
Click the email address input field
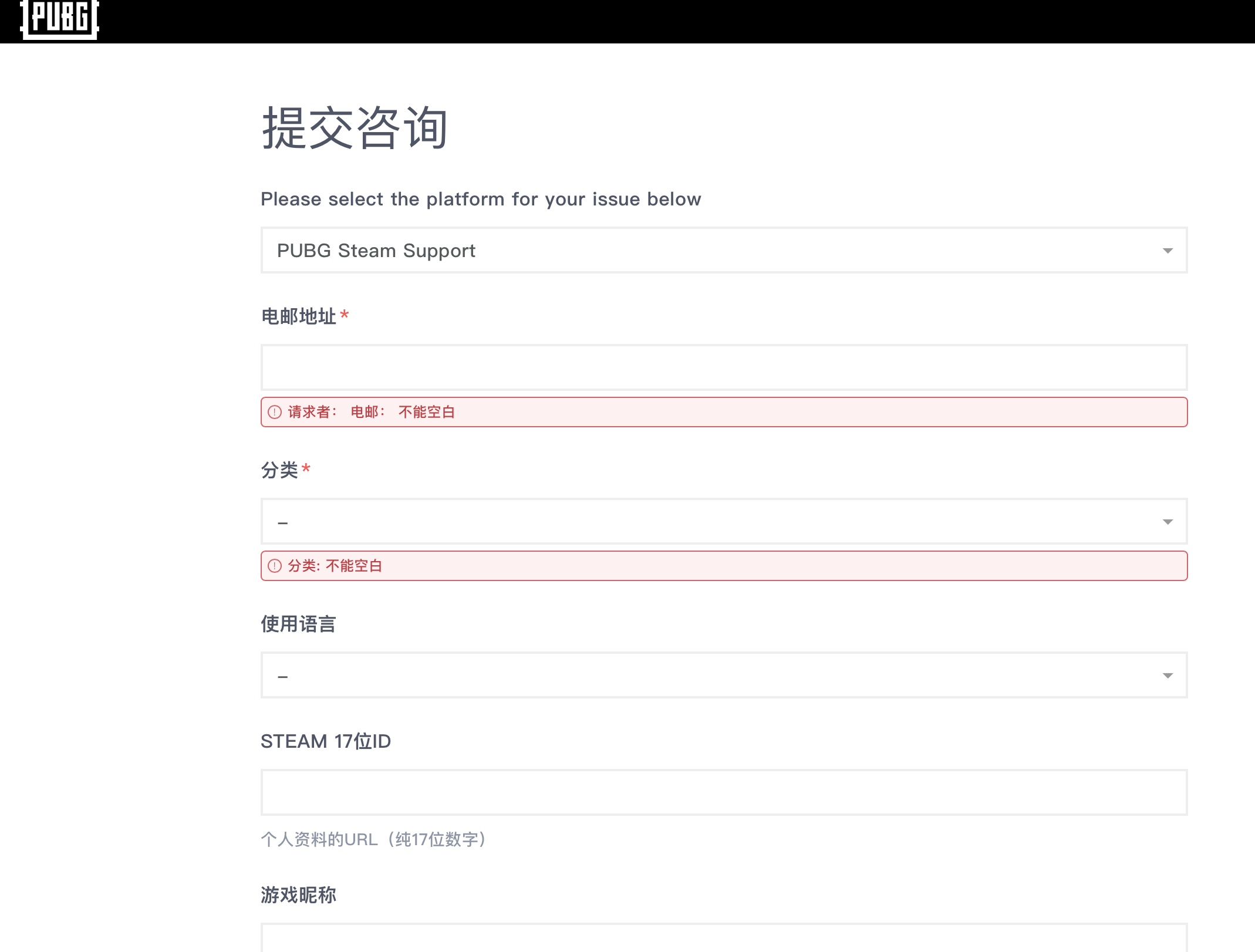724,367
